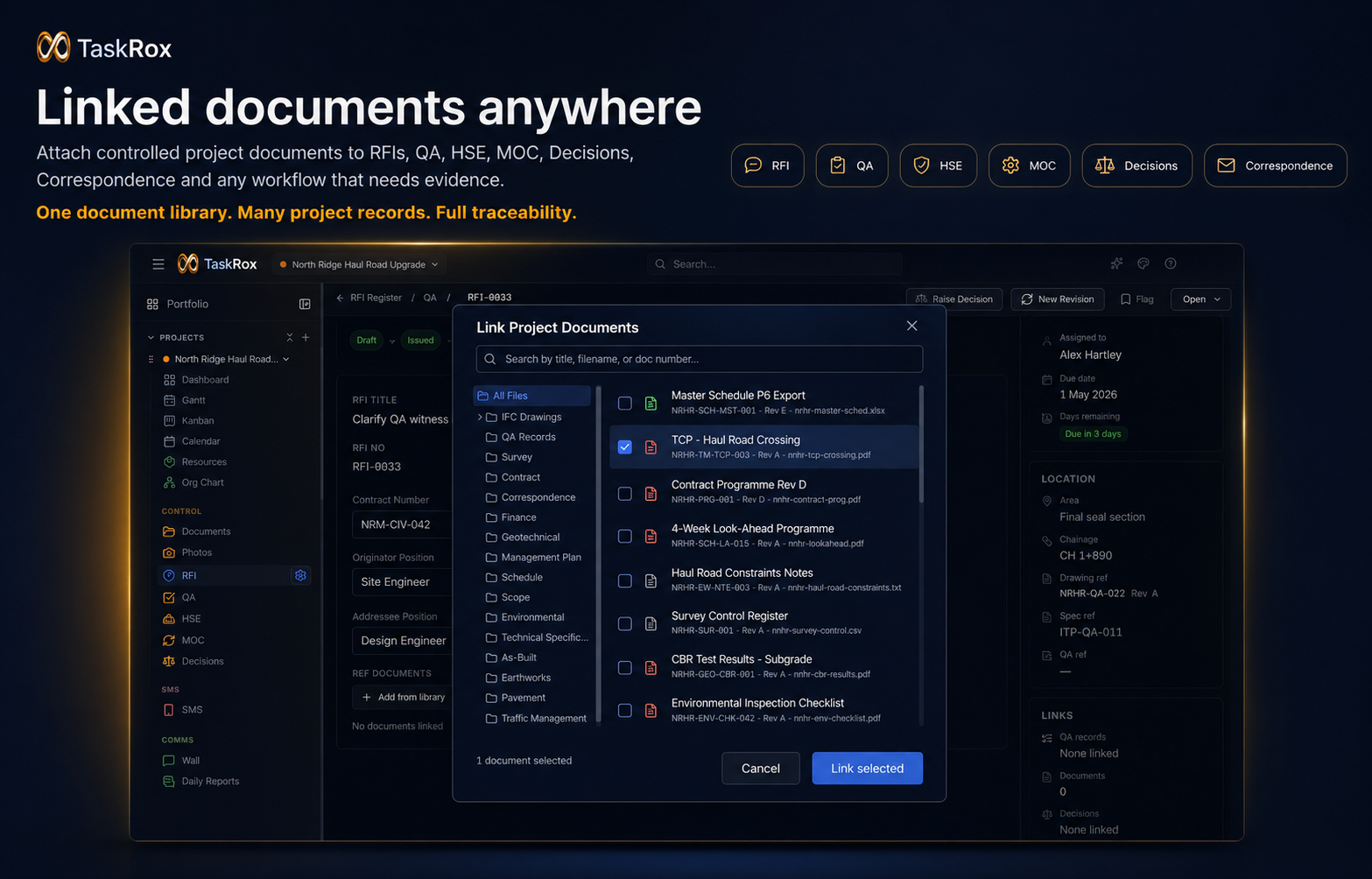The width and height of the screenshot is (1372, 879).
Task: Select the 4-Week Look-Ahead Programme checkbox
Action: [624, 536]
